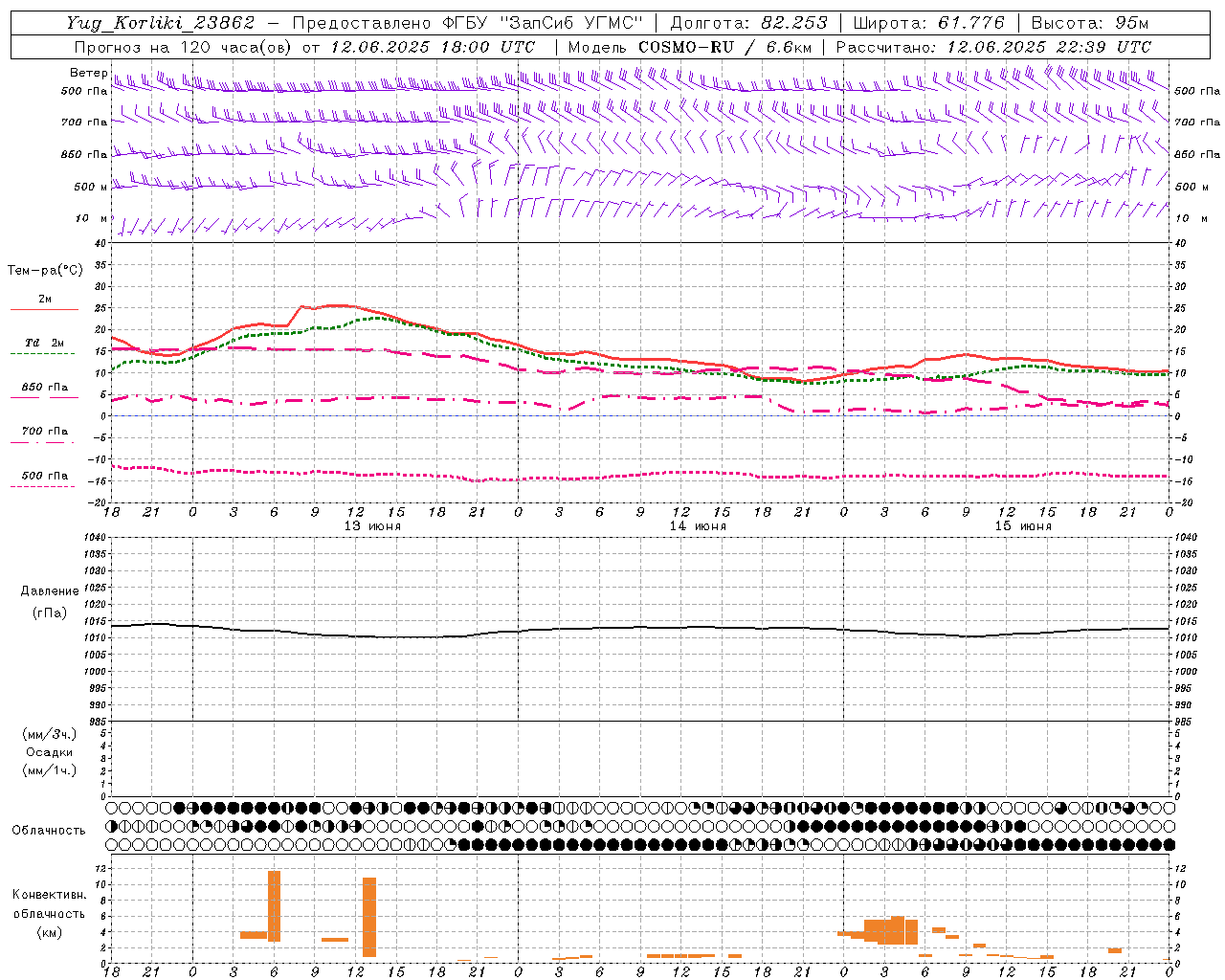
Task: Click the red 2м temperature legend line
Action: click(44, 310)
